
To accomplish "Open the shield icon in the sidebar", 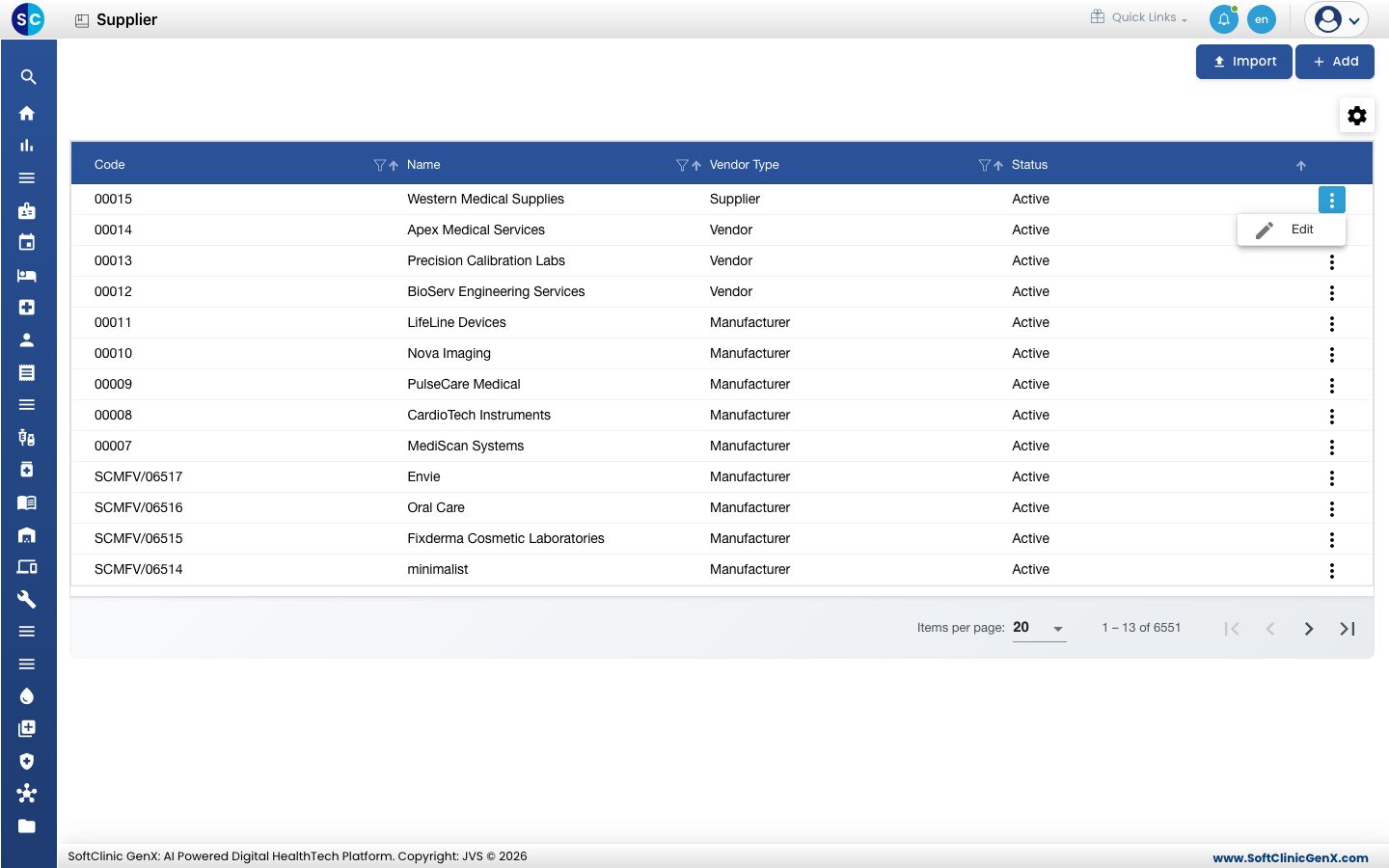I will click(27, 761).
